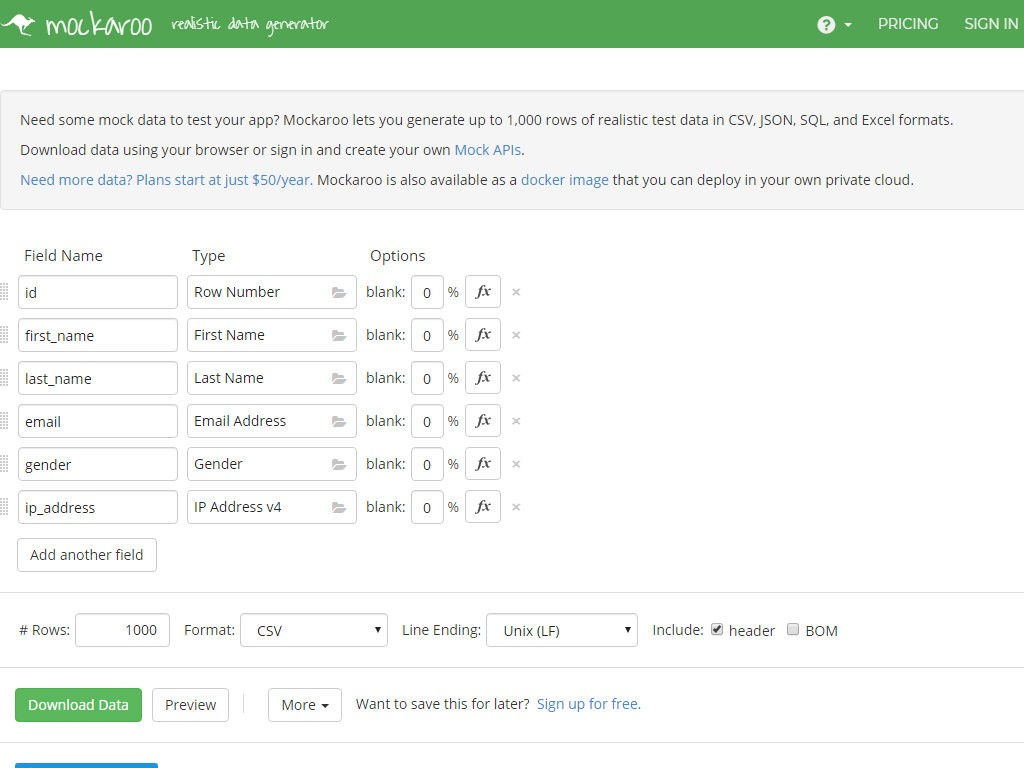Click the # Rows input showing 1000

click(122, 630)
